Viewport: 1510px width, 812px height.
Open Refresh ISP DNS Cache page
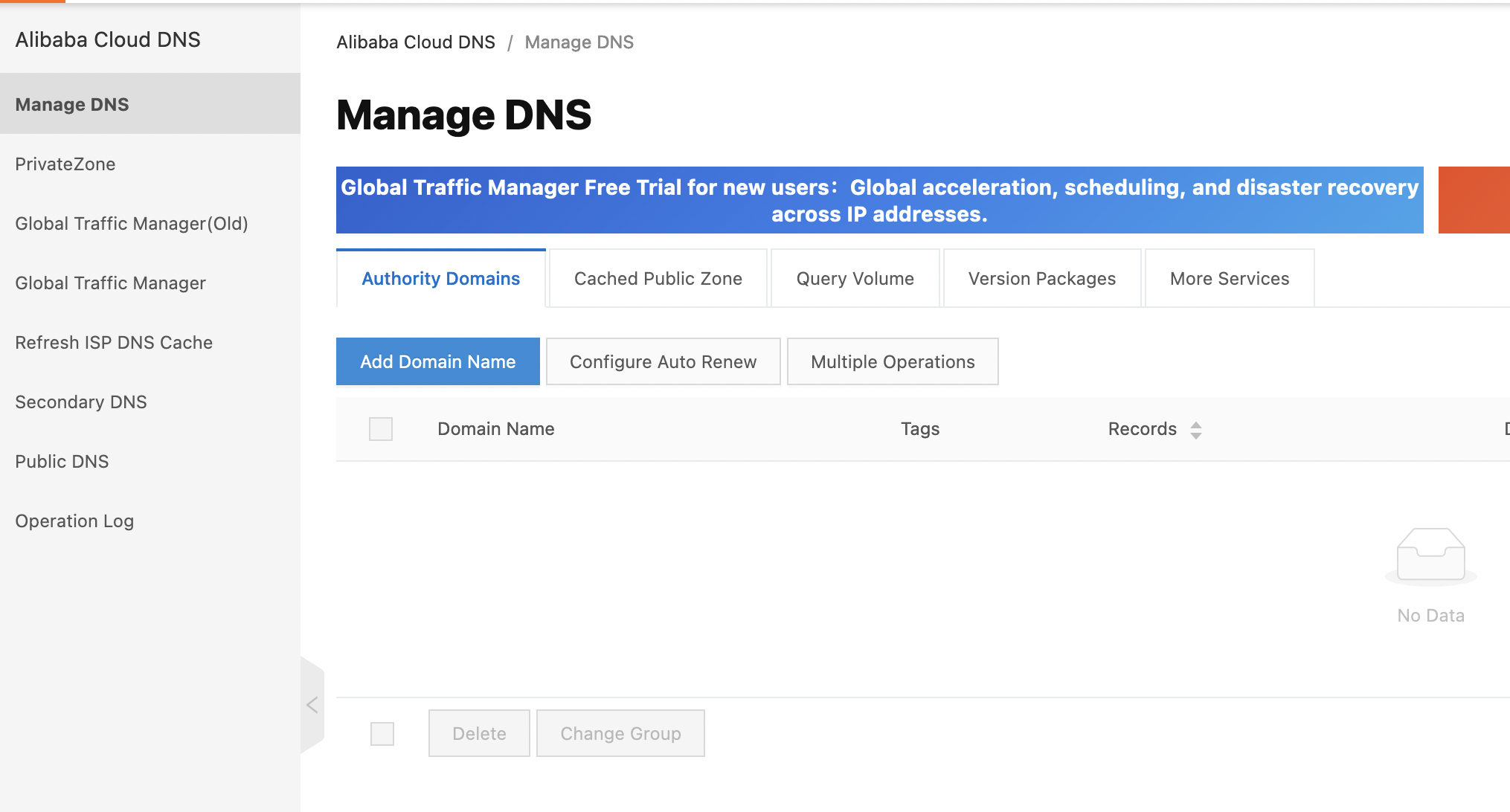pyautogui.click(x=150, y=342)
